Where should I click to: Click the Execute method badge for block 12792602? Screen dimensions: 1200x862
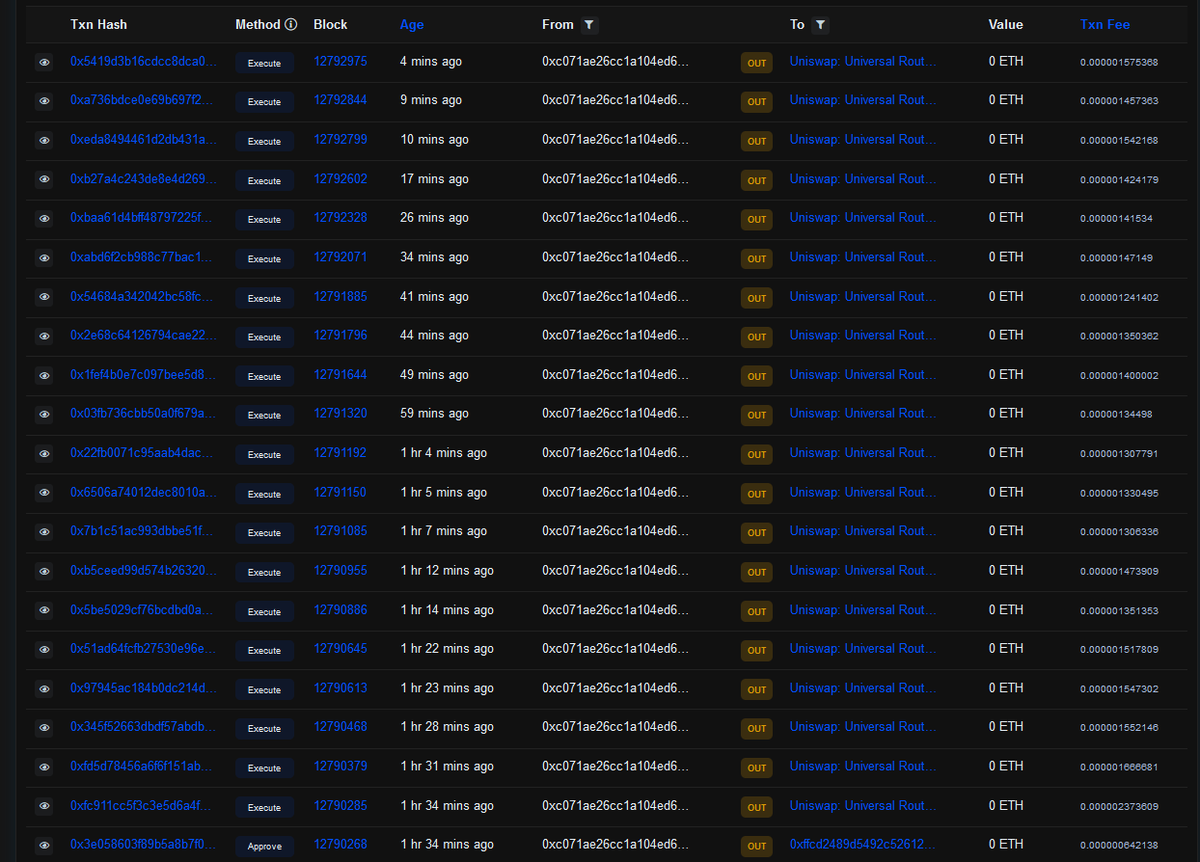[265, 181]
